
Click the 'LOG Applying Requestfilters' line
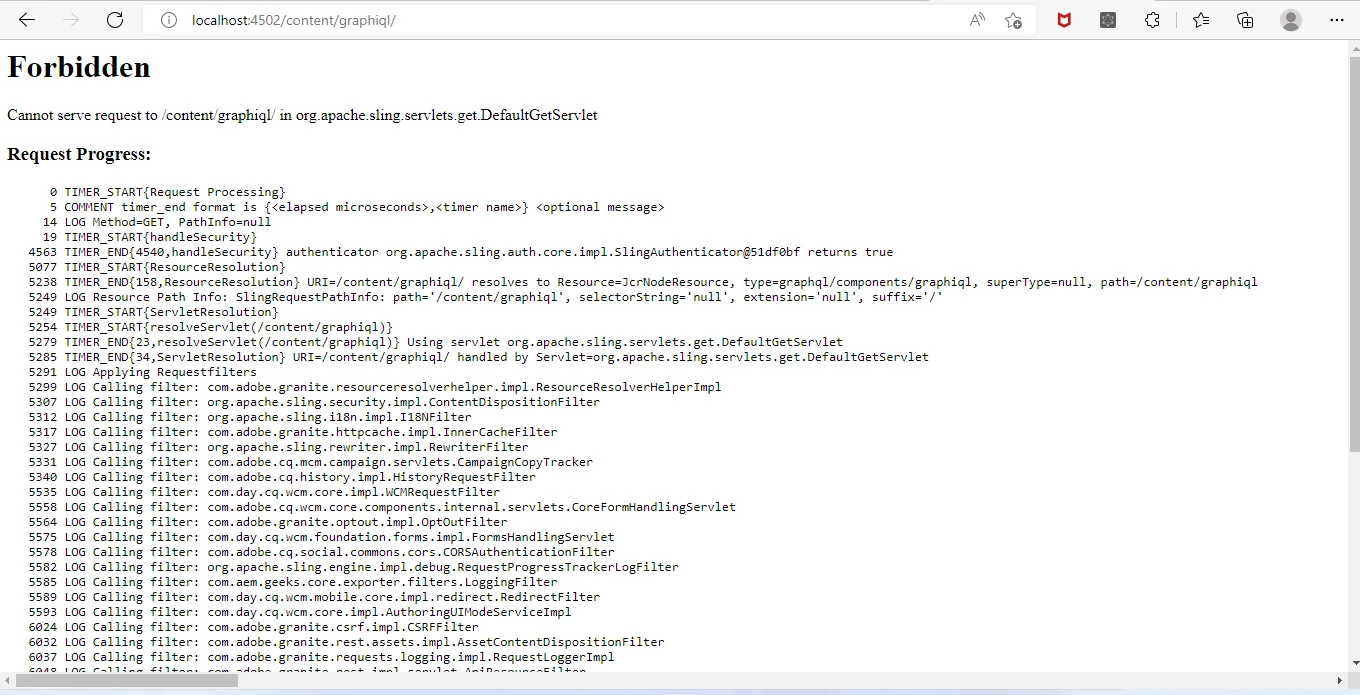[x=143, y=372]
